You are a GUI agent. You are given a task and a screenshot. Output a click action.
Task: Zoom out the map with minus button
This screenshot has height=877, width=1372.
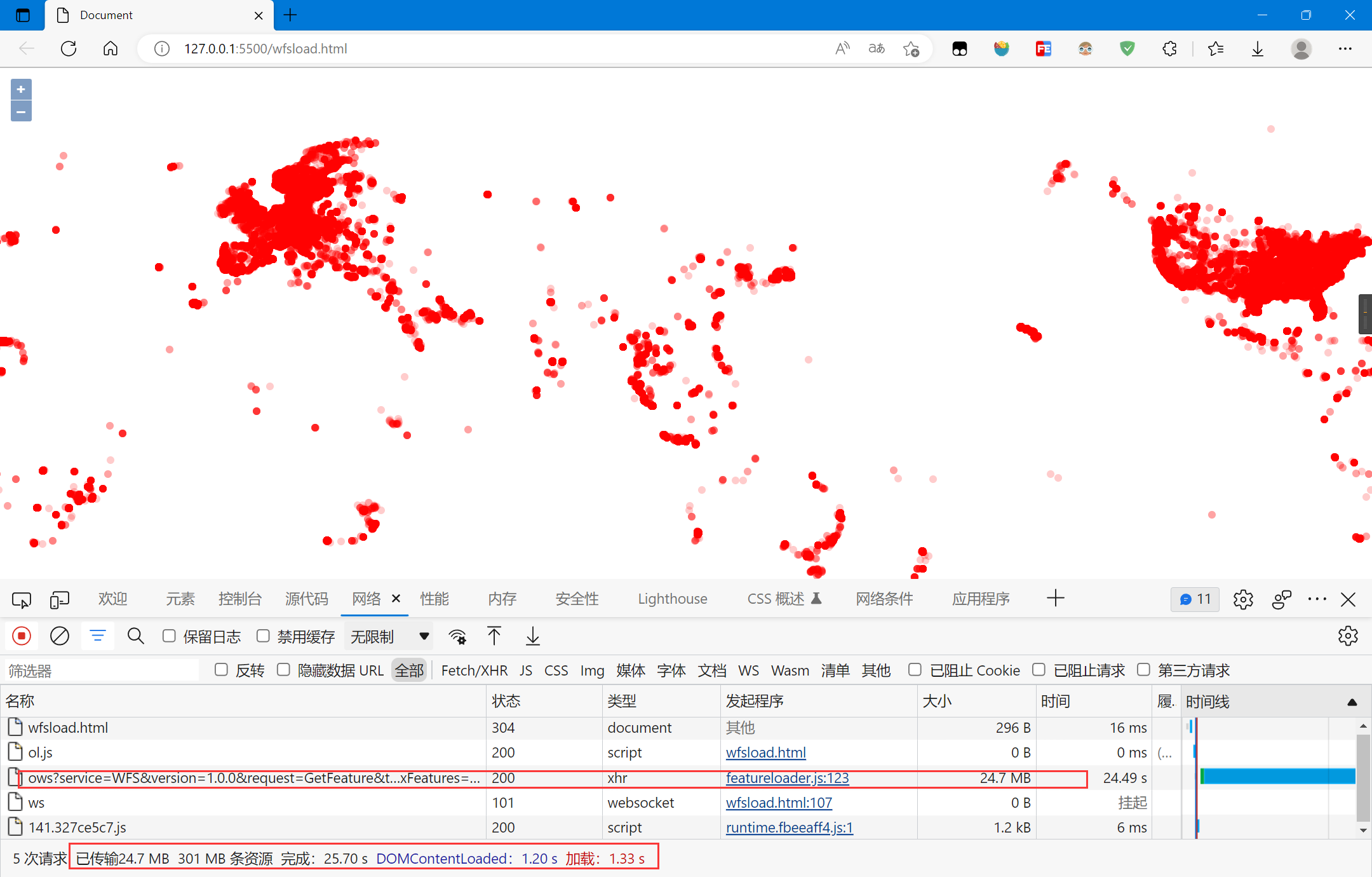[21, 111]
